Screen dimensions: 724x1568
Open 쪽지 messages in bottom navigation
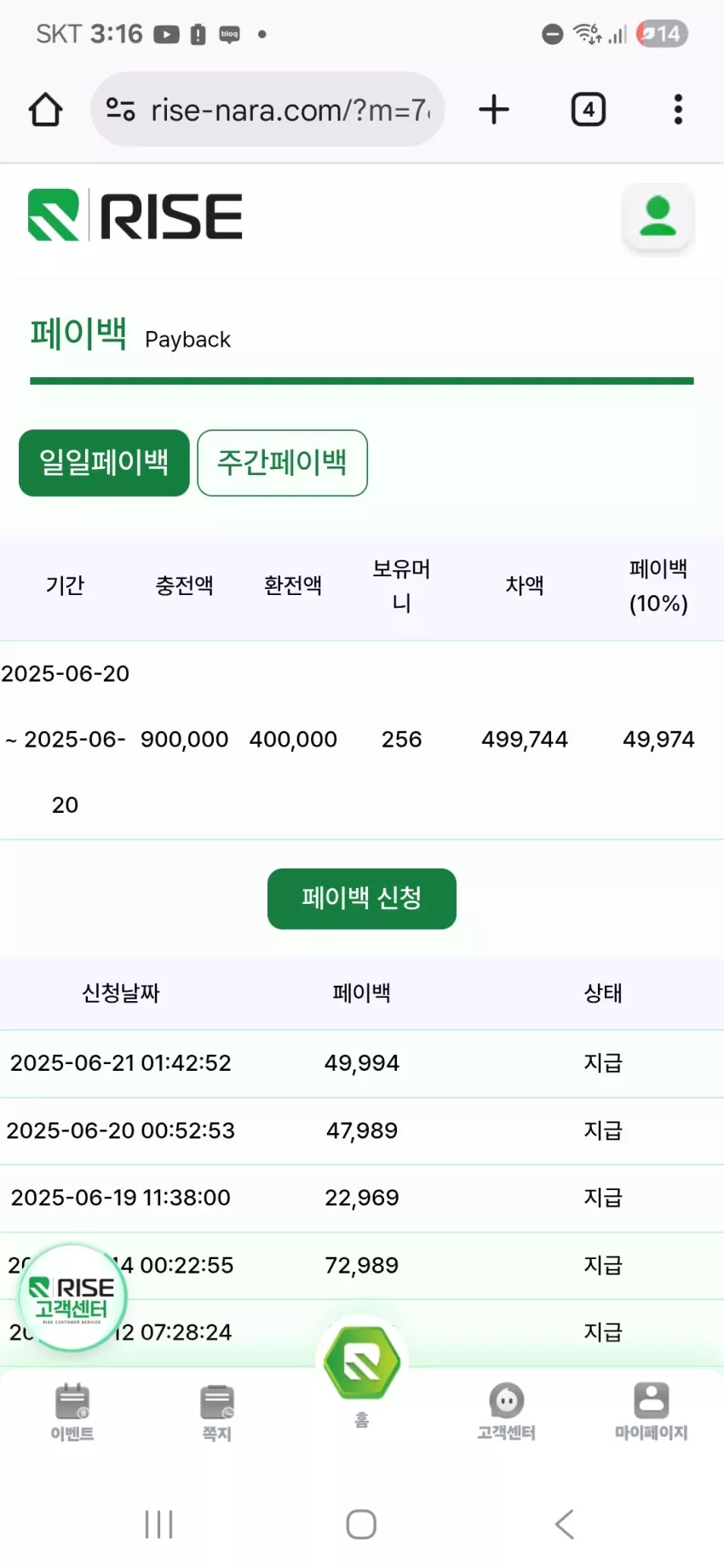(x=216, y=1413)
